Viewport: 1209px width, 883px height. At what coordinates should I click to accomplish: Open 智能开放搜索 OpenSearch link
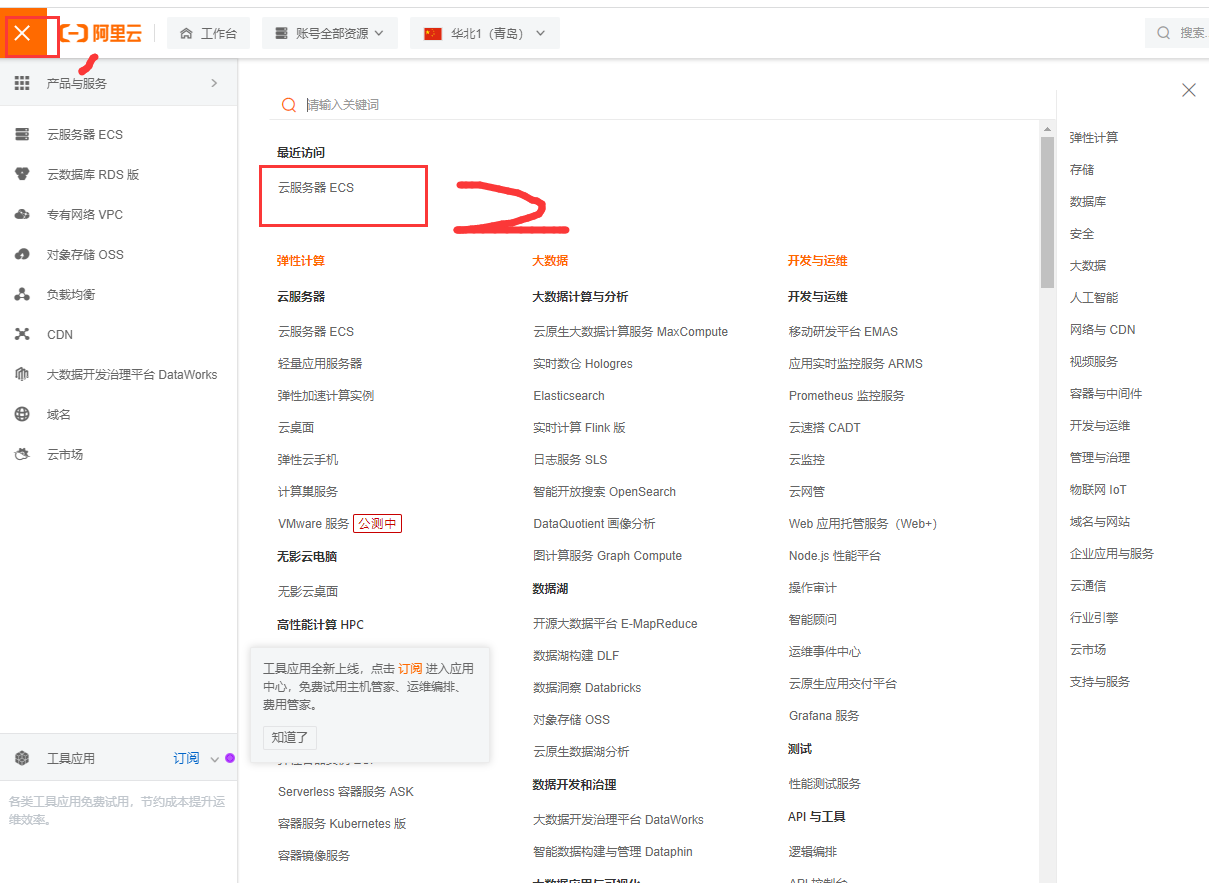604,491
